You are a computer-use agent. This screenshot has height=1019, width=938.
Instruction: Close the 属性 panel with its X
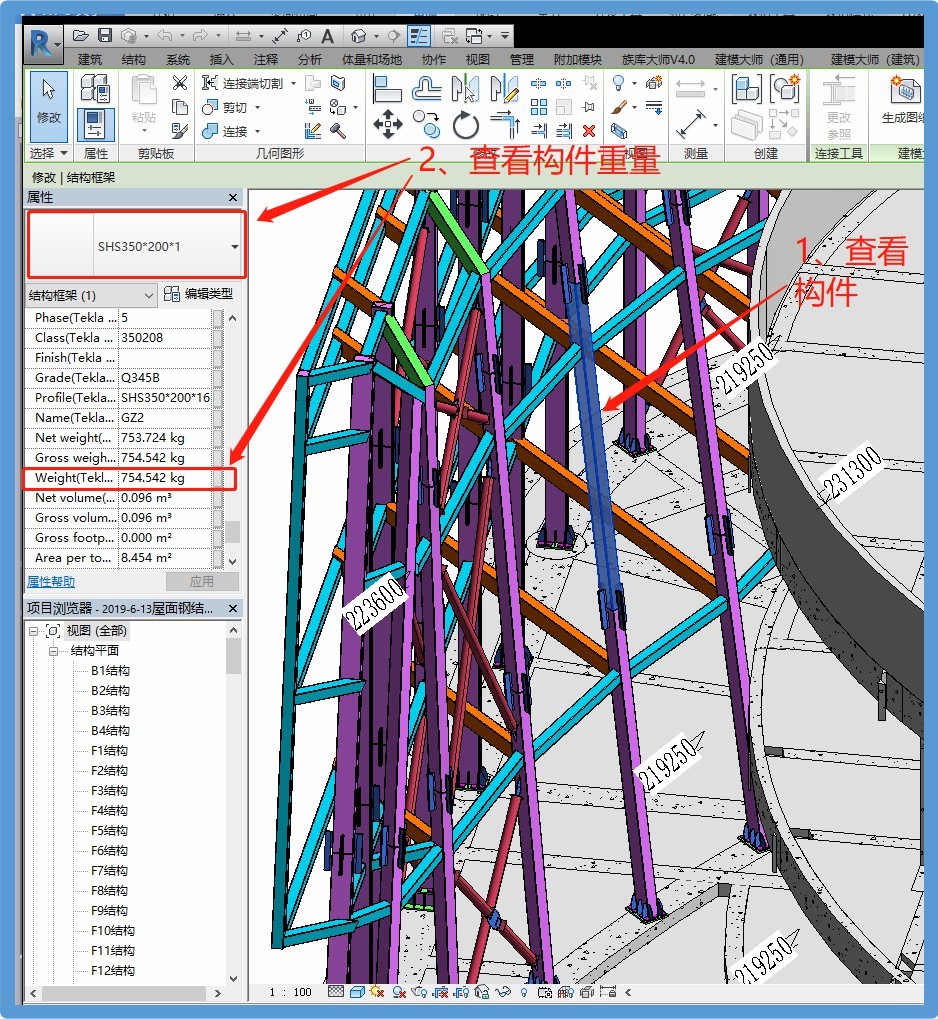click(x=233, y=197)
